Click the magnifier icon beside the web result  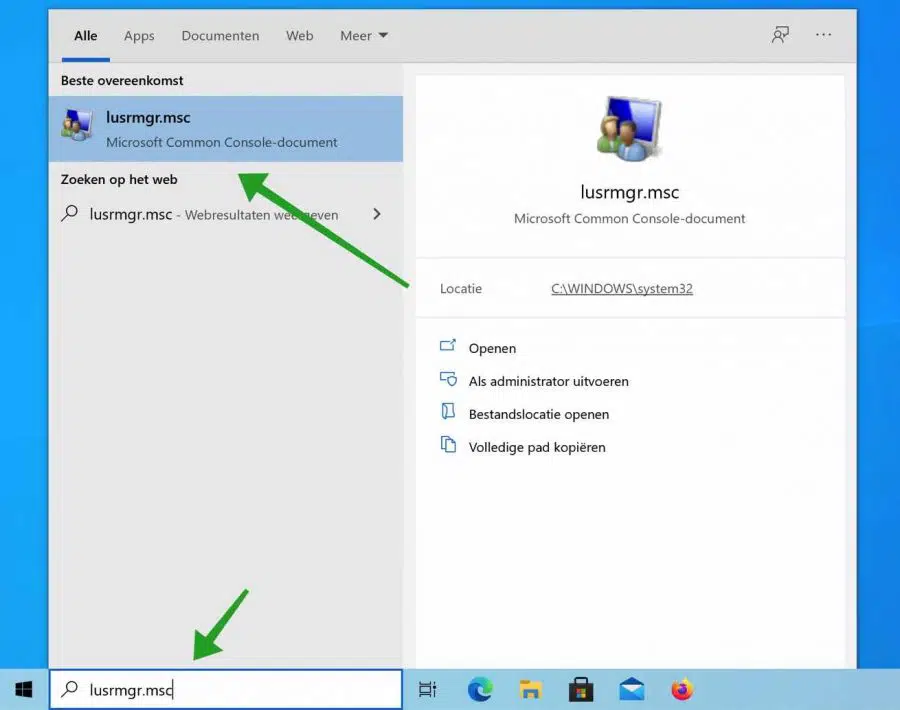coord(69,214)
